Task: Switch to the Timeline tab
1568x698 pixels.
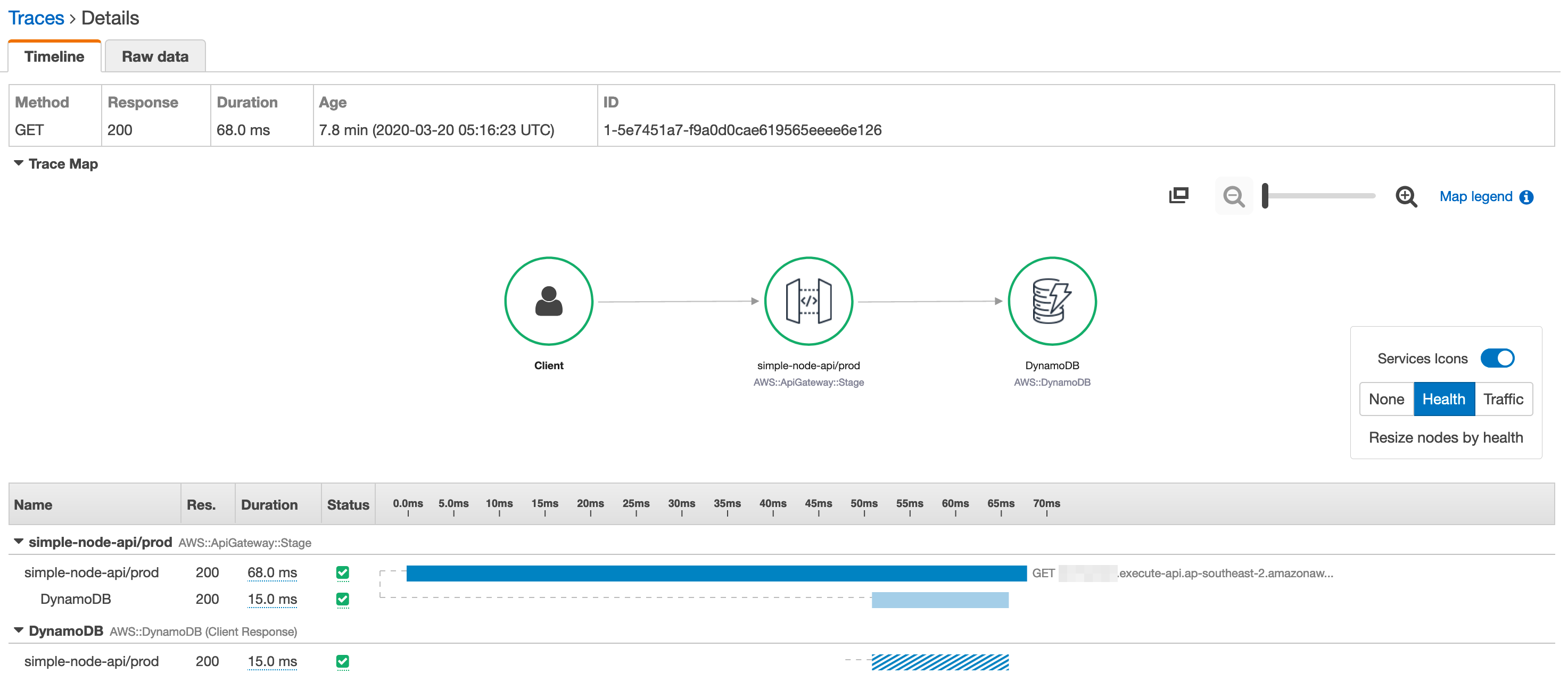Action: pyautogui.click(x=54, y=56)
